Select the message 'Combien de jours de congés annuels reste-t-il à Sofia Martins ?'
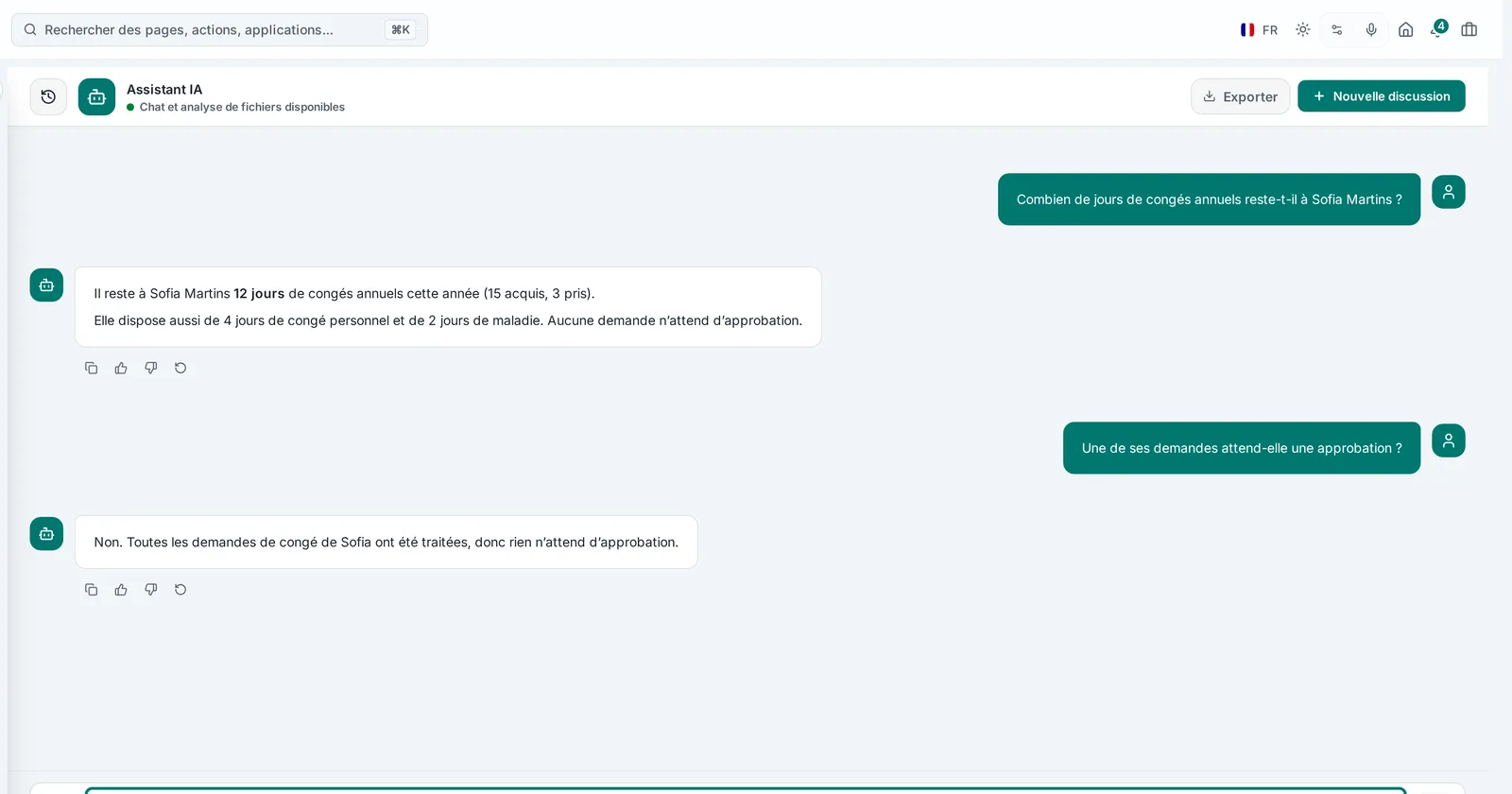 tap(1209, 199)
